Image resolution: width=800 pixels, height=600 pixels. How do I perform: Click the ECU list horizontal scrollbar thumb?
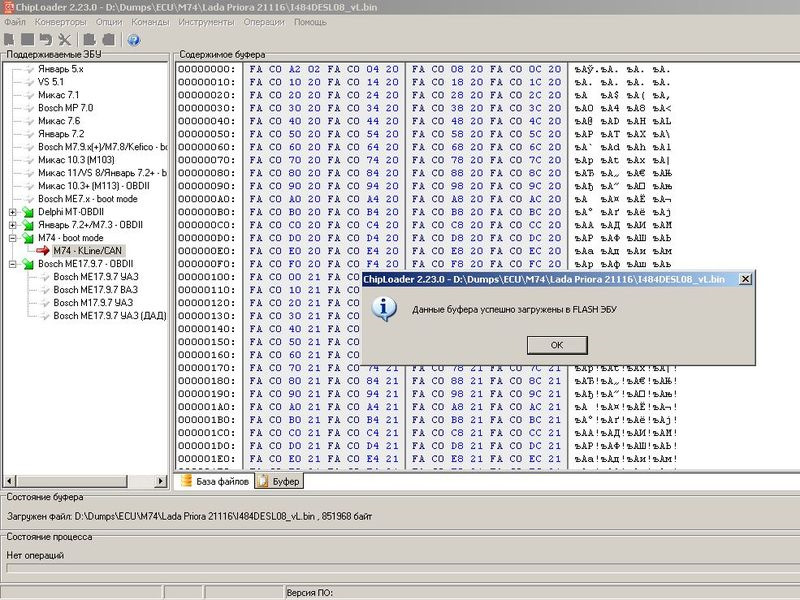pos(71,481)
